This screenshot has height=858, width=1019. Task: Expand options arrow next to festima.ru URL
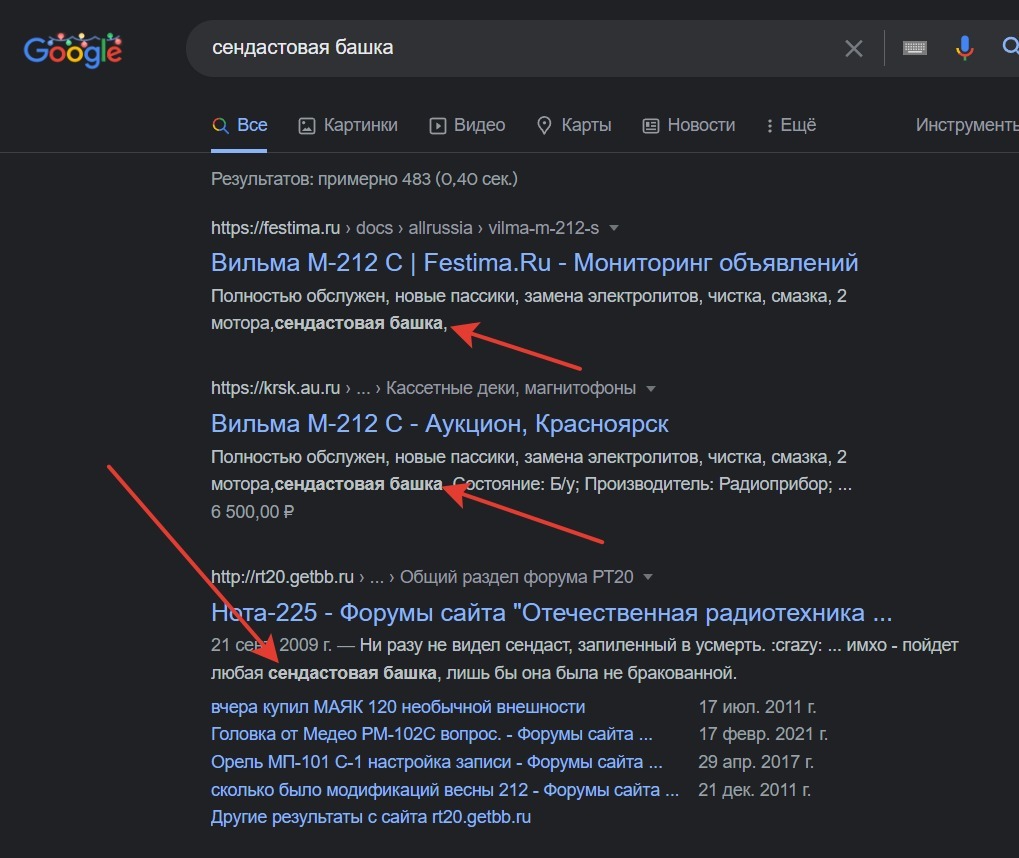tap(614, 228)
